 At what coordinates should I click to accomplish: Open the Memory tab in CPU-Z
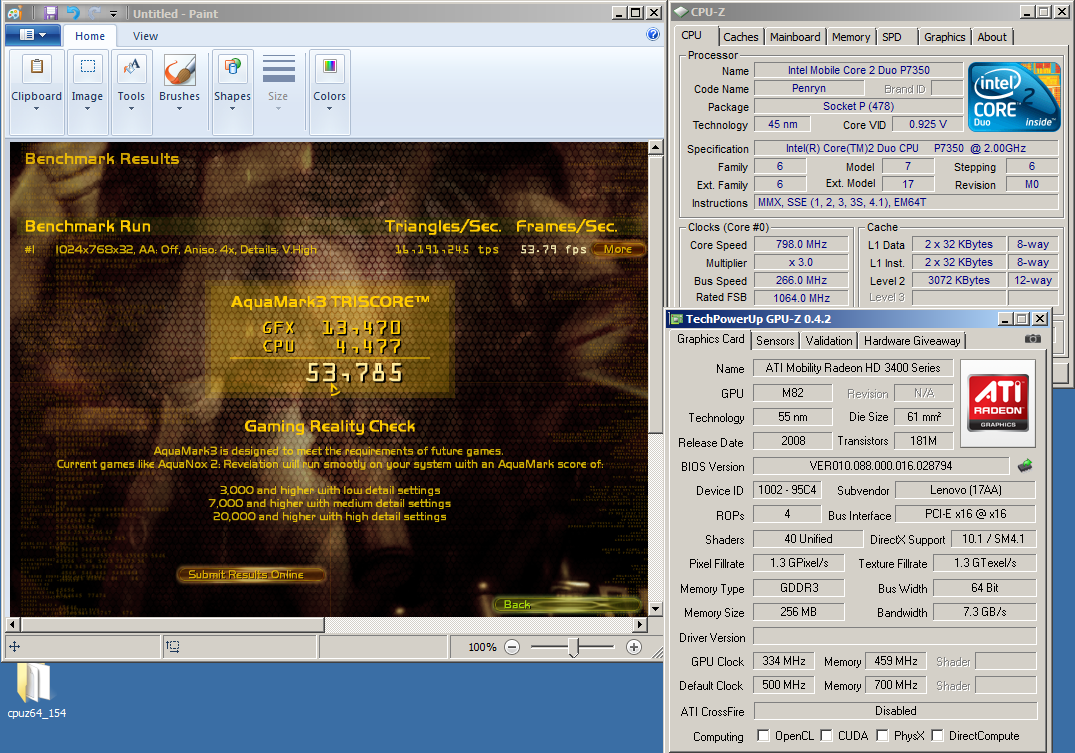coord(851,37)
